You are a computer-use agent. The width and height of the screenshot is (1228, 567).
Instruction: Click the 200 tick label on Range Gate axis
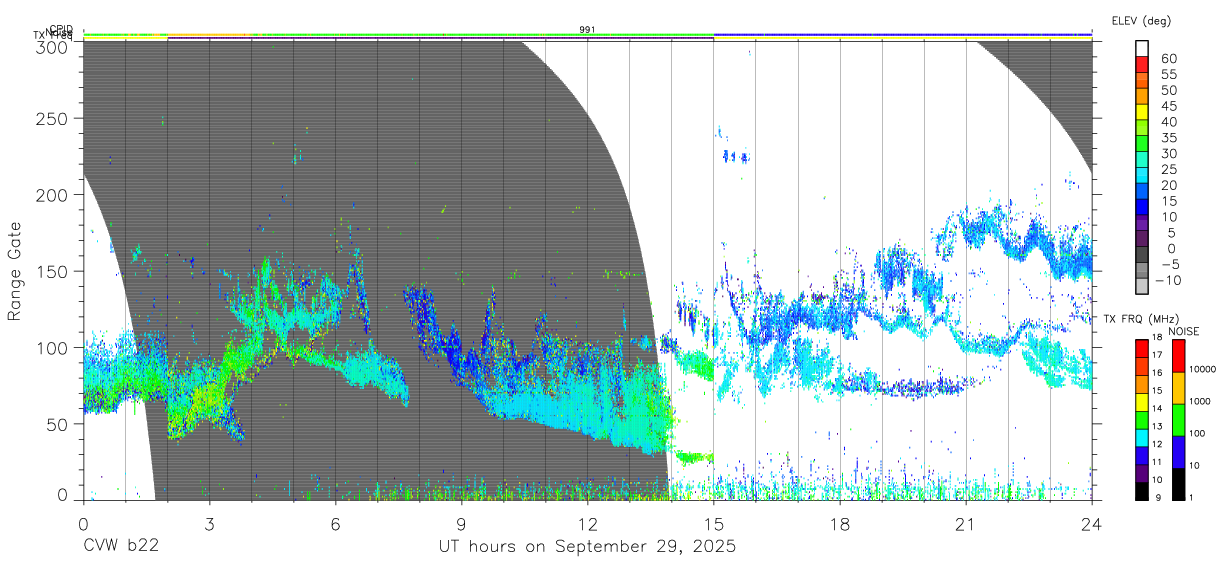53,195
